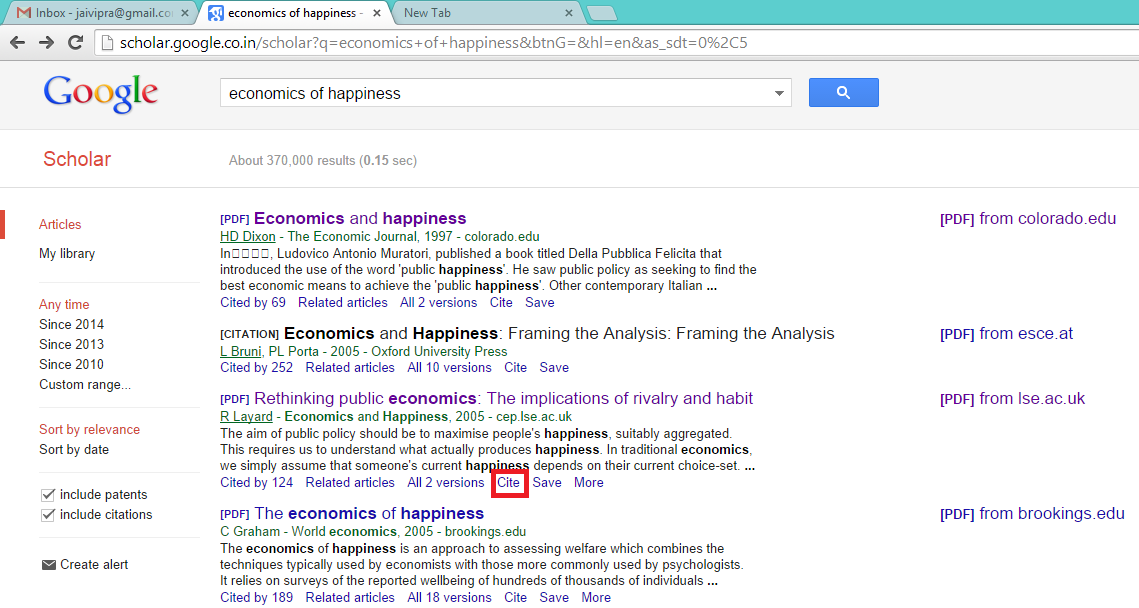The height and width of the screenshot is (608, 1139).
Task: Open My library
Action: point(67,254)
